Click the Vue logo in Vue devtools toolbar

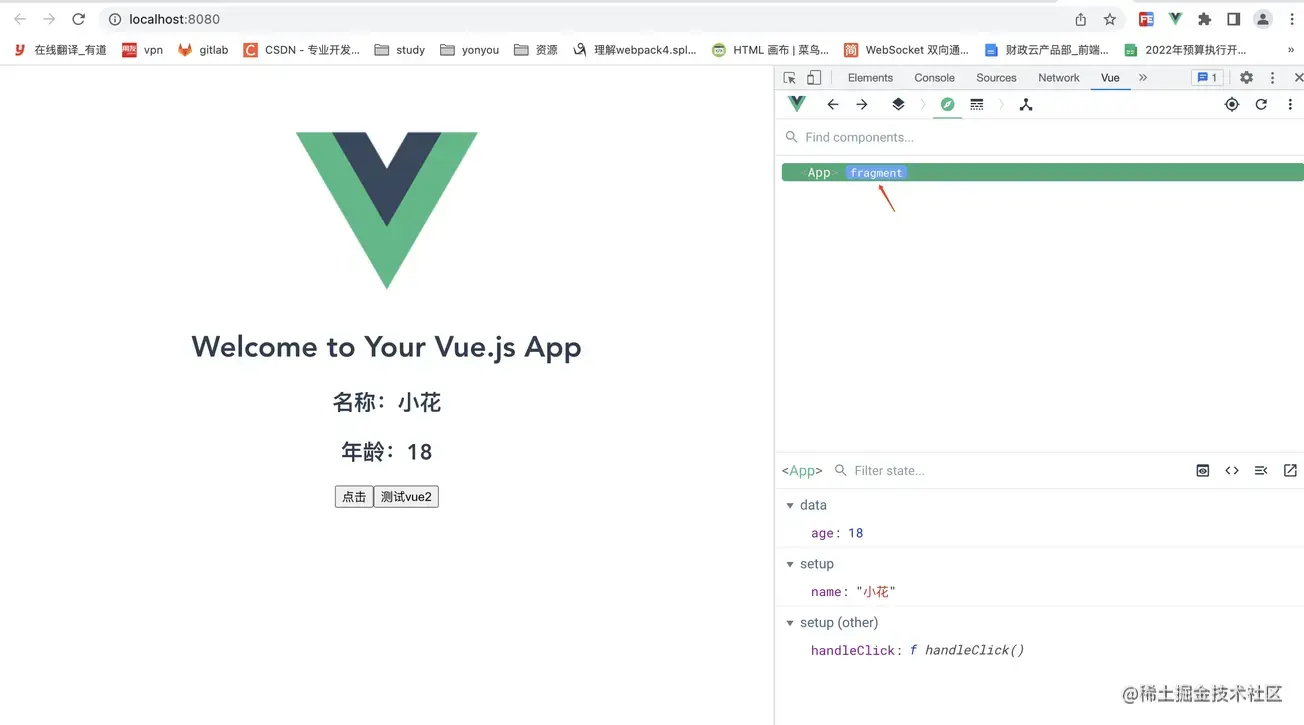[797, 104]
